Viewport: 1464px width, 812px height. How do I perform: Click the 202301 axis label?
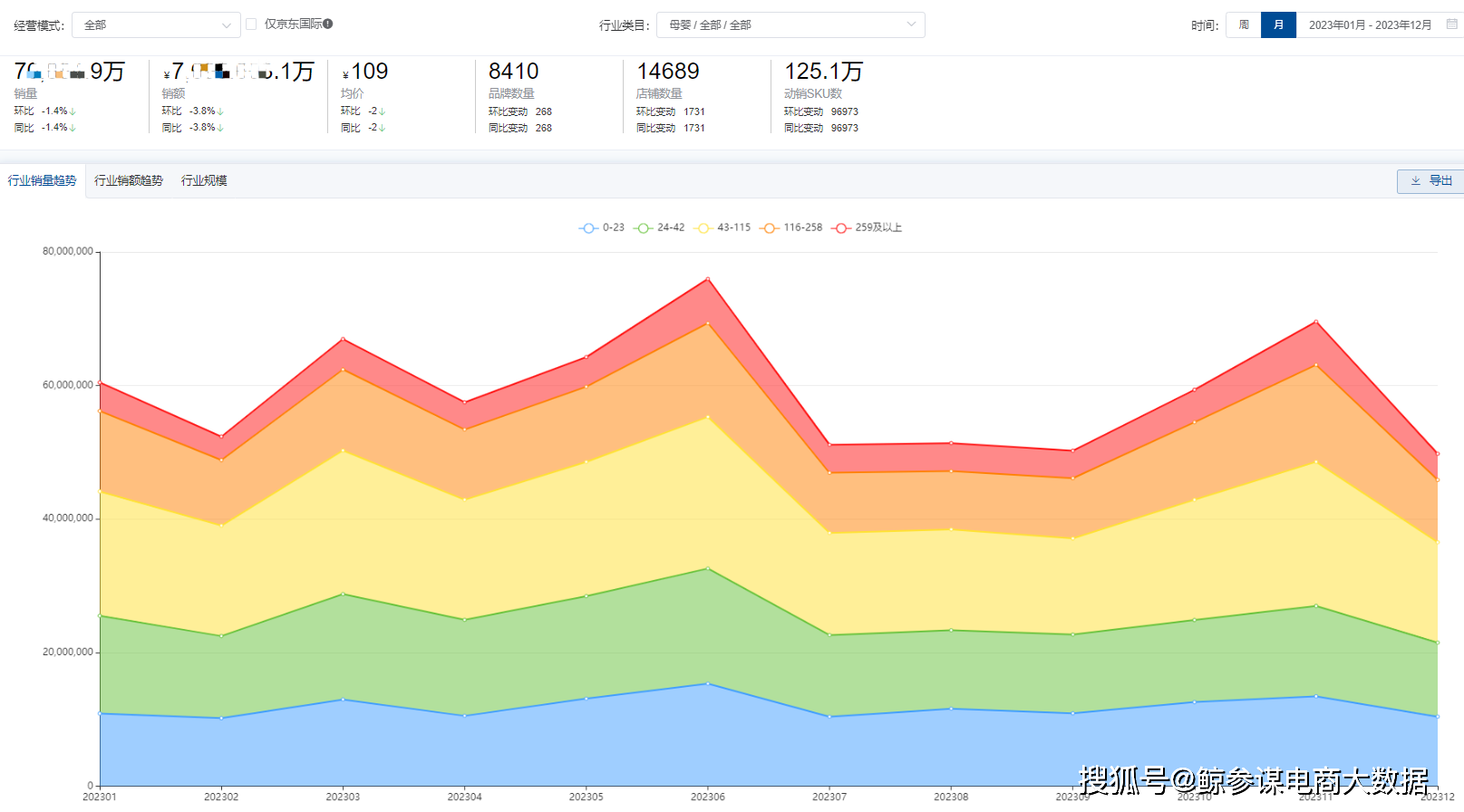(x=100, y=797)
